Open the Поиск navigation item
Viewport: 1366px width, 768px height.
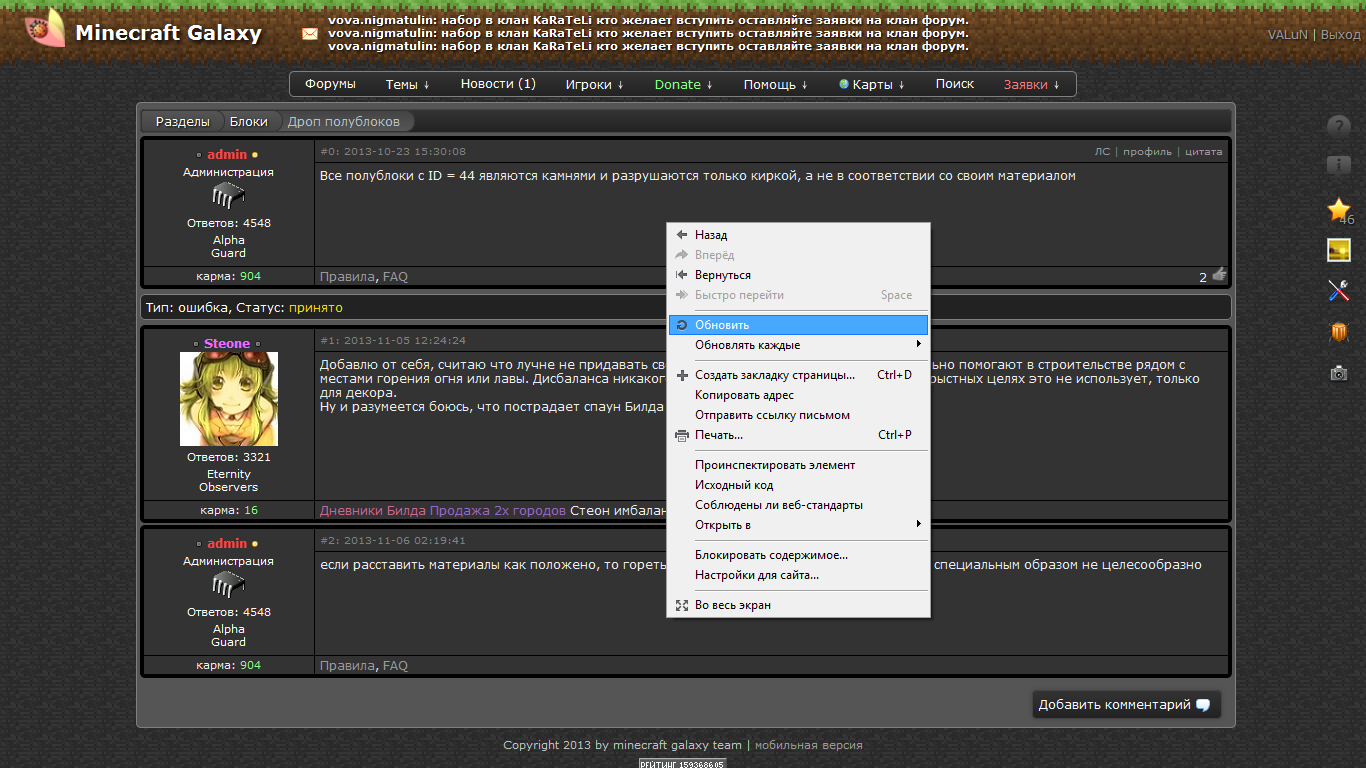click(x=955, y=84)
